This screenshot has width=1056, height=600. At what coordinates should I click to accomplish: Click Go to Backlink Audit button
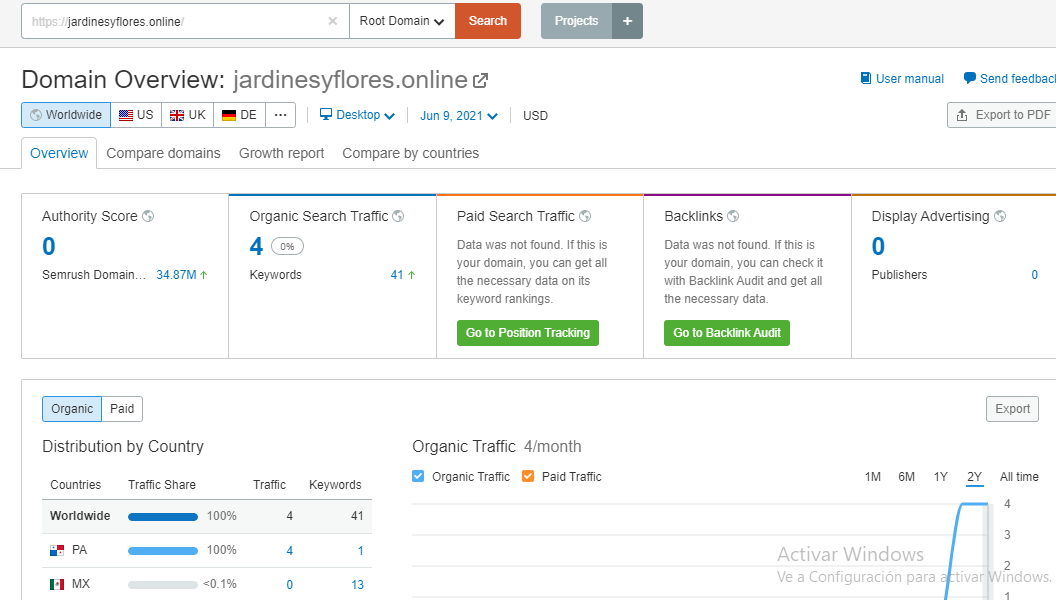click(727, 333)
